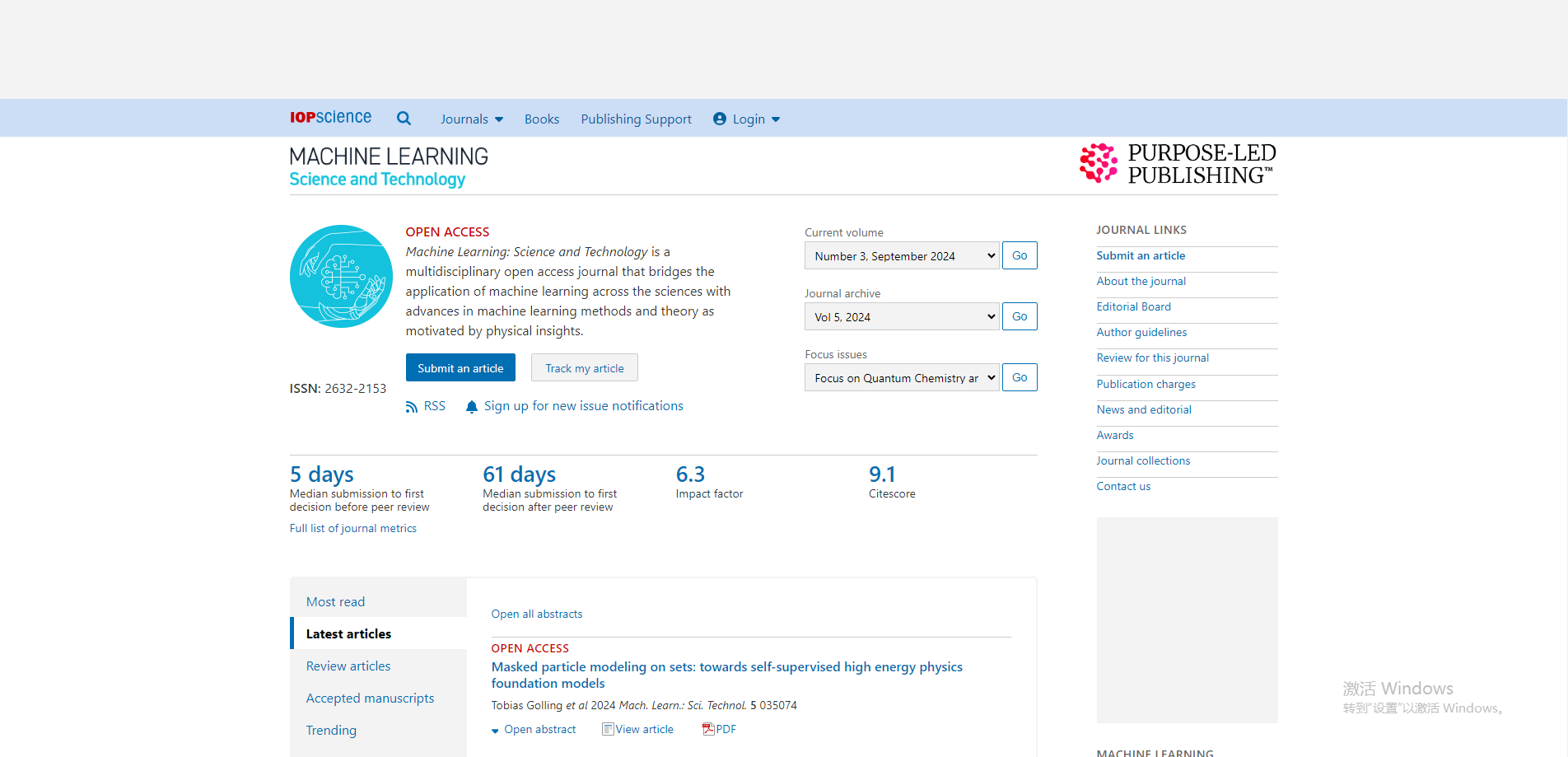
Task: Switch to the Most read tab
Action: coord(335,602)
